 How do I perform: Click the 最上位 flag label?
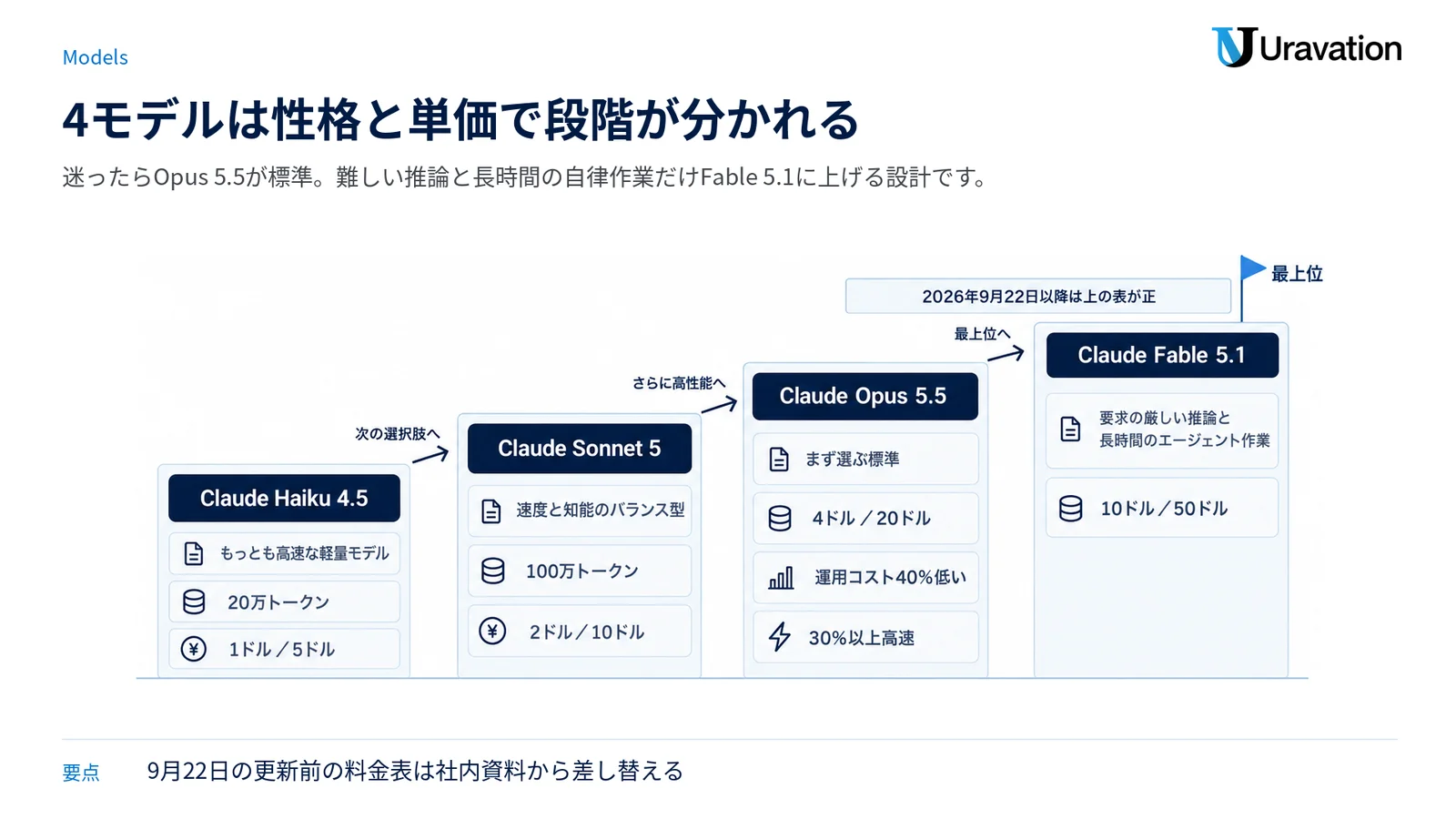[x=1297, y=274]
